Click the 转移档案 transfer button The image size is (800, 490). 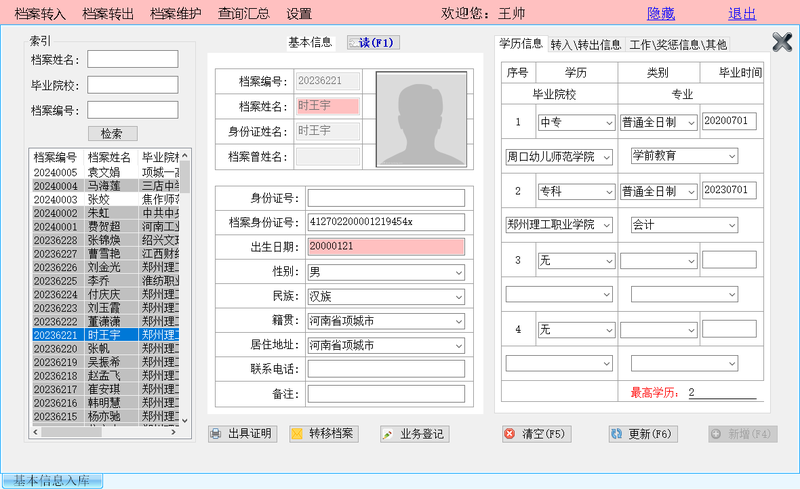click(x=322, y=434)
